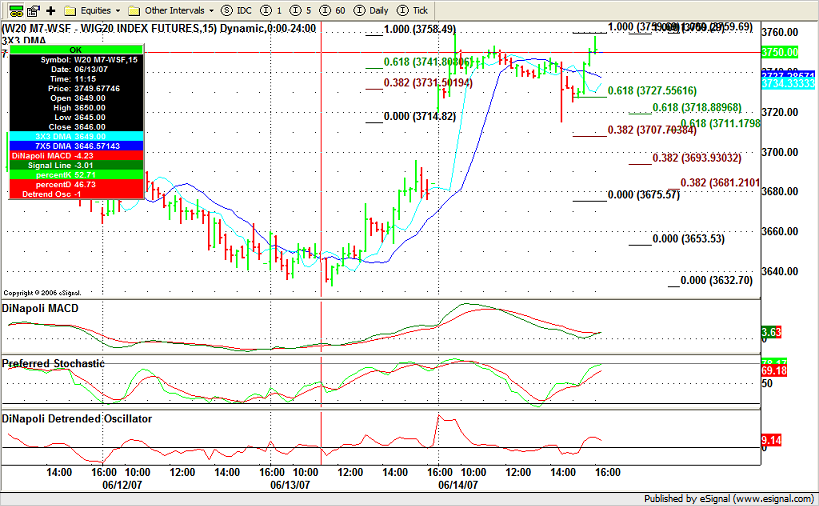Viewport: 819px width, 506px height.
Task: Click the Other Intervals folder icon
Action: [133, 10]
